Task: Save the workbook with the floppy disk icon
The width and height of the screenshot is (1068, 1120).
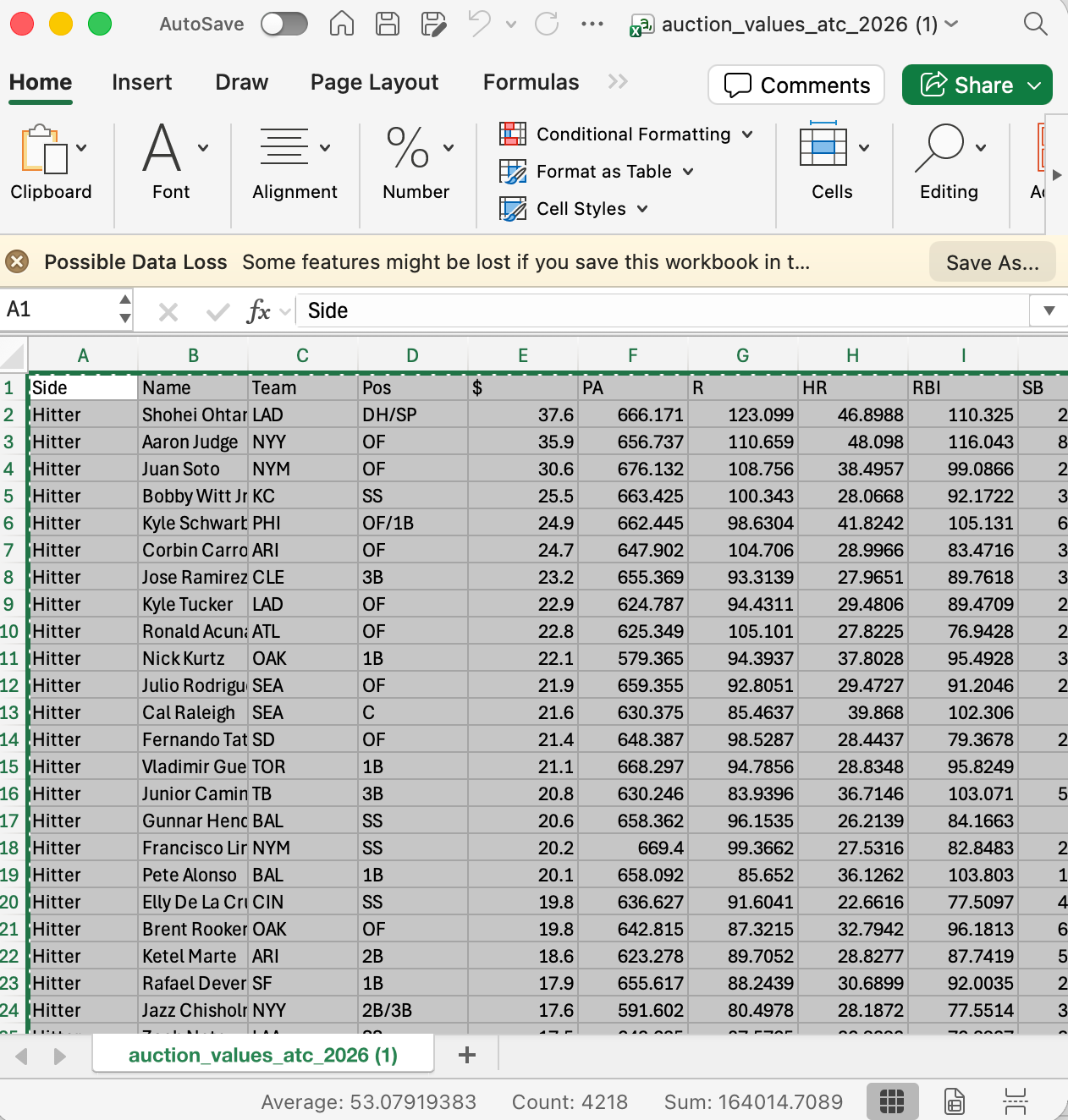Action: tap(388, 24)
